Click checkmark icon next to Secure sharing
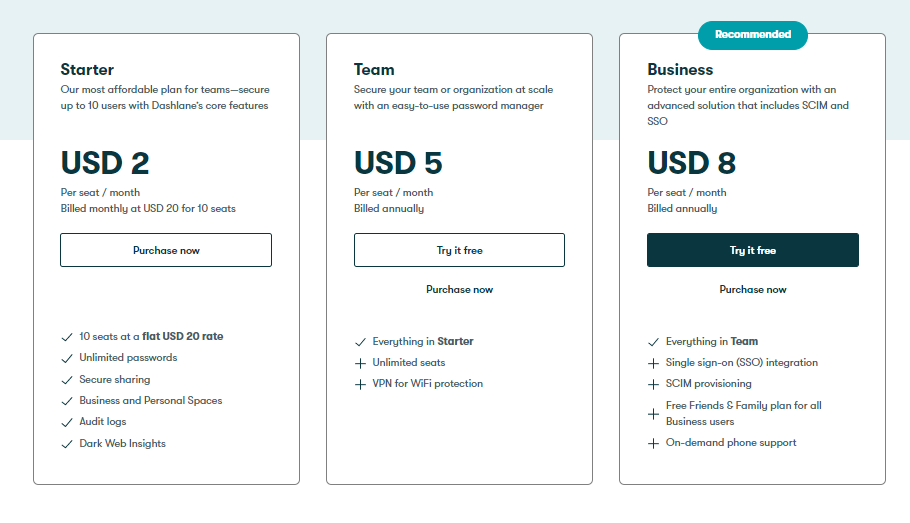910x523 pixels. pyautogui.click(x=67, y=380)
